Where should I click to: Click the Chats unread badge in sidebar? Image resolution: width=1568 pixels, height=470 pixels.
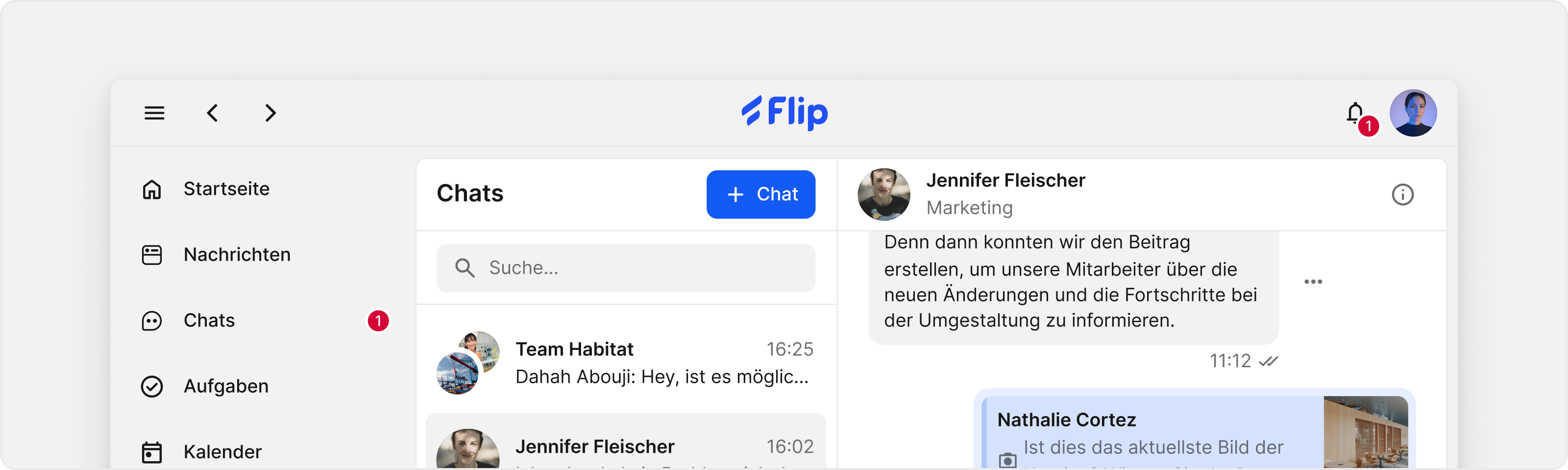click(x=378, y=320)
